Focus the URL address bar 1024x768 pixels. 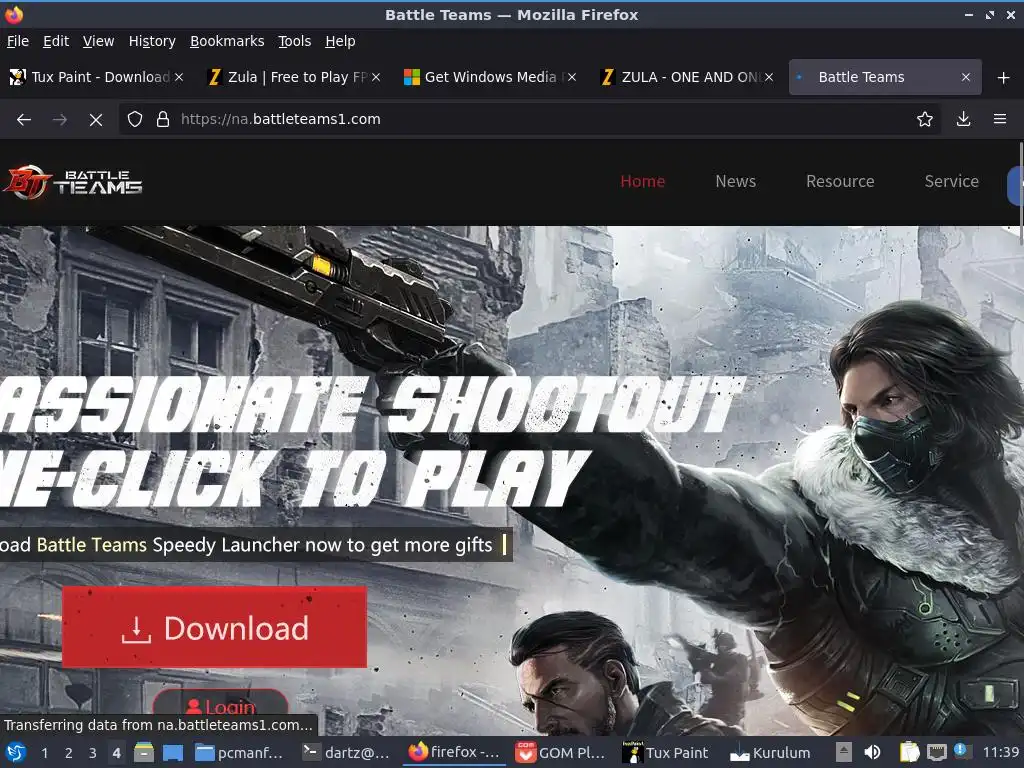pos(529,120)
